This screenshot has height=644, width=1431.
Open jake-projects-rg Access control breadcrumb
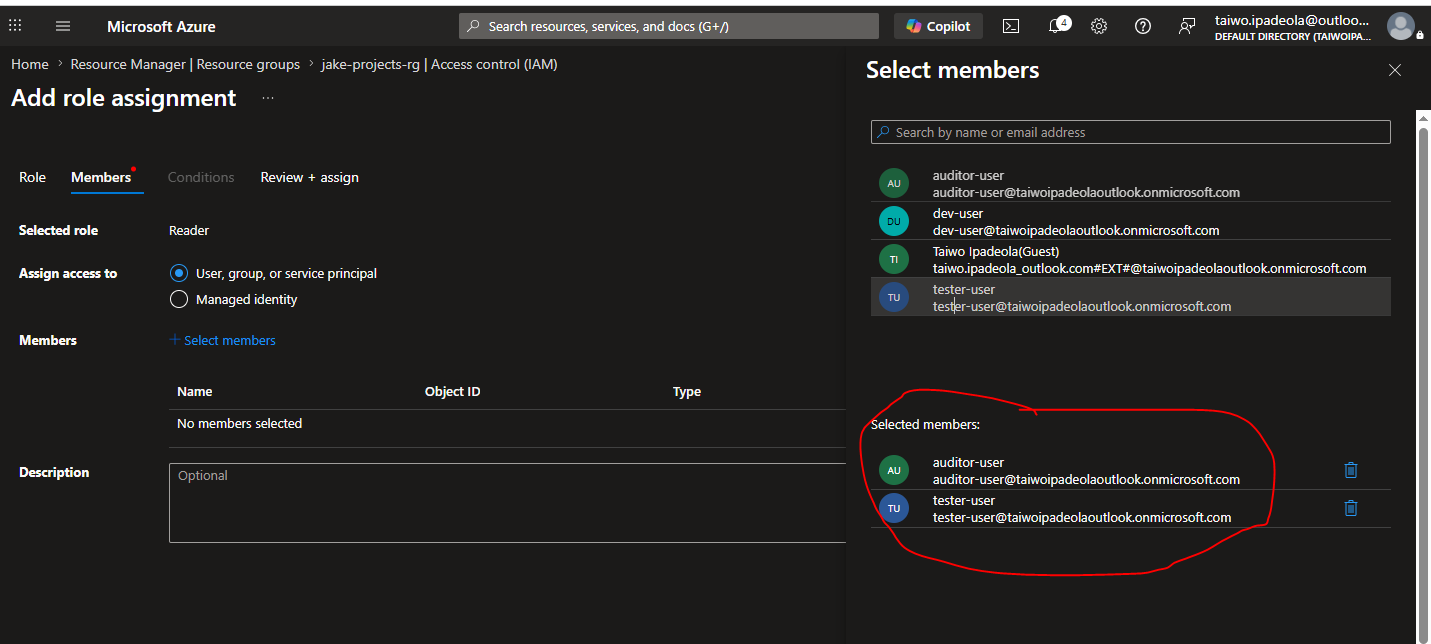[x=439, y=64]
